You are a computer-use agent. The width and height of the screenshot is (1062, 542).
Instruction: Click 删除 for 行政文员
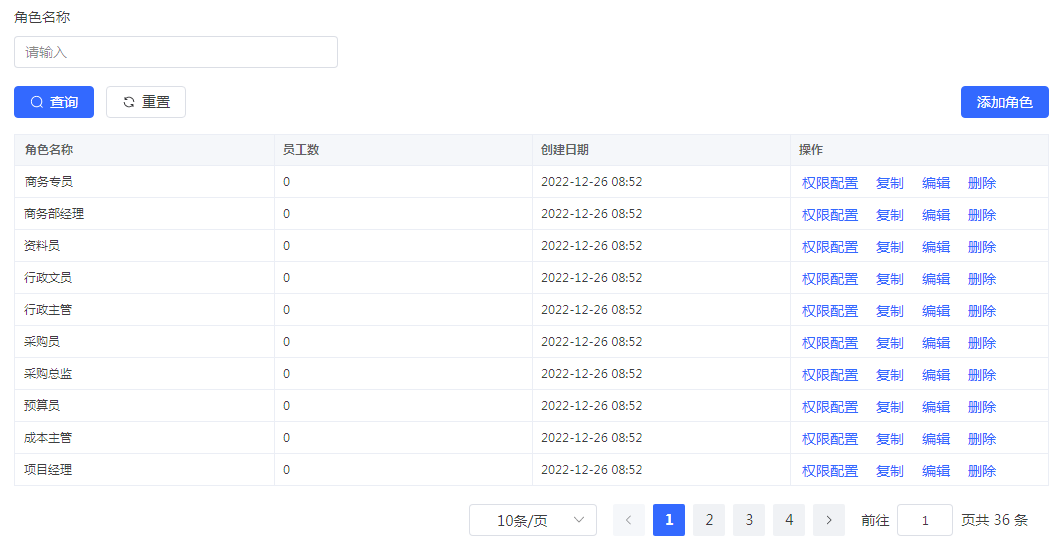(982, 278)
